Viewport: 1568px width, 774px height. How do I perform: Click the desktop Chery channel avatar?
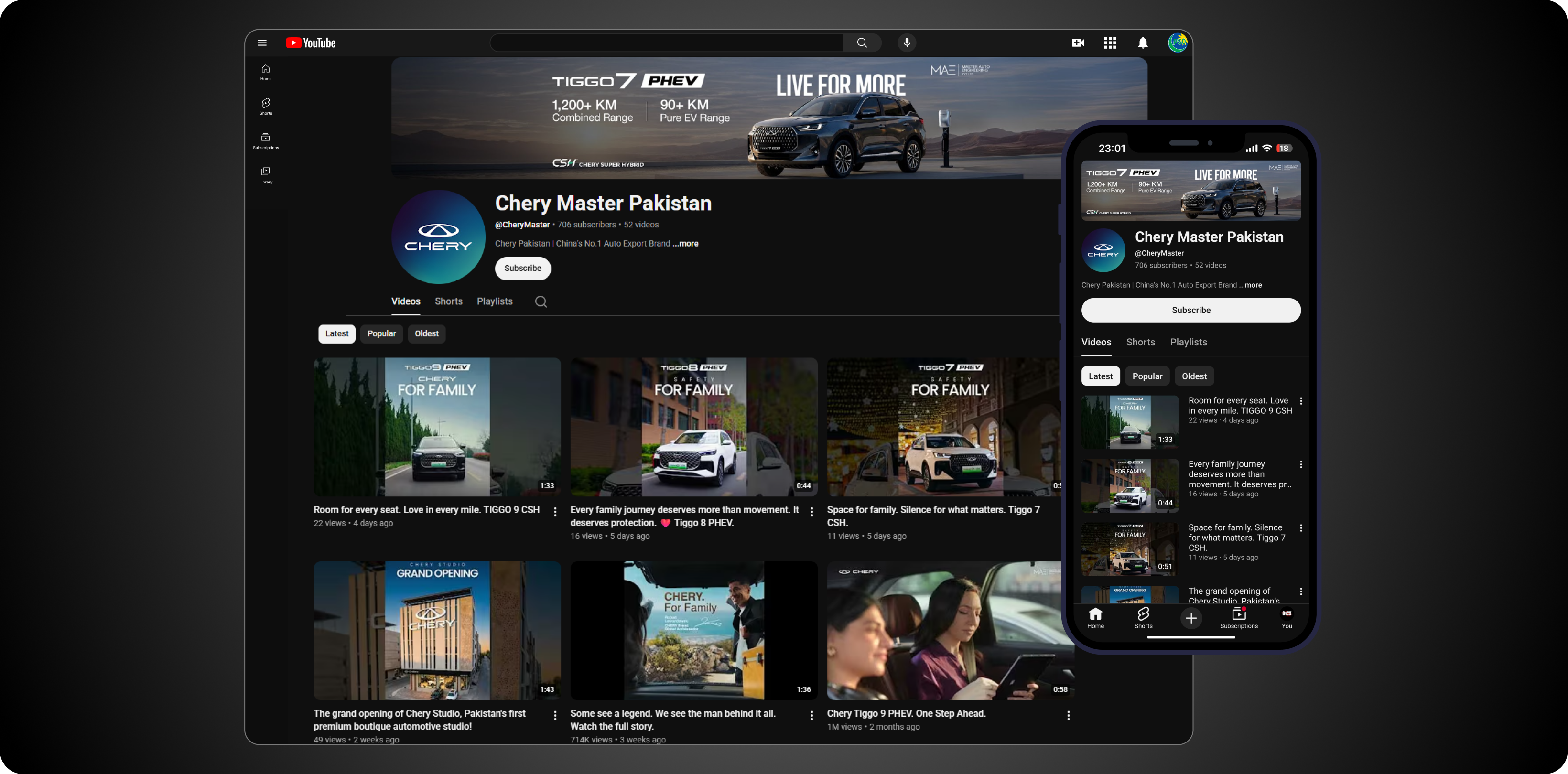[438, 236]
